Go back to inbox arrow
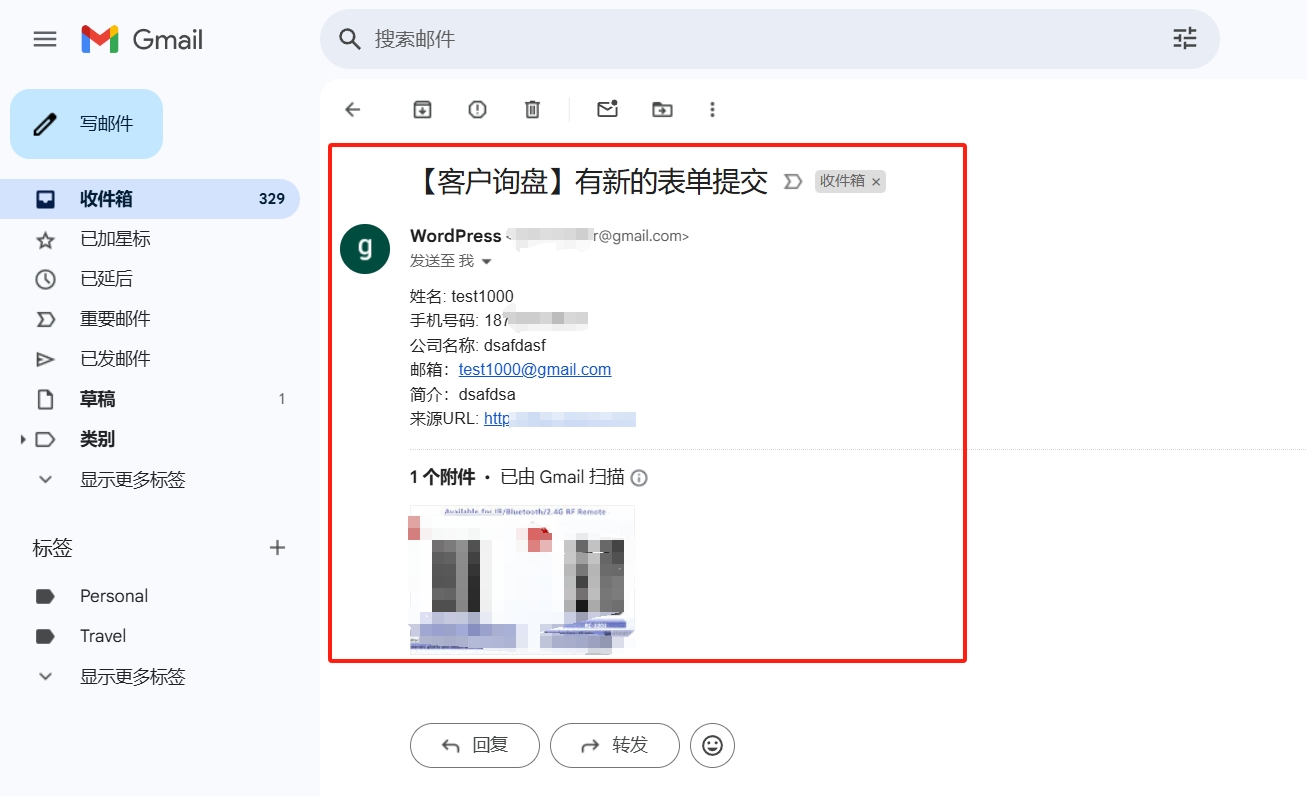Image resolution: width=1307 pixels, height=796 pixels. [x=352, y=109]
